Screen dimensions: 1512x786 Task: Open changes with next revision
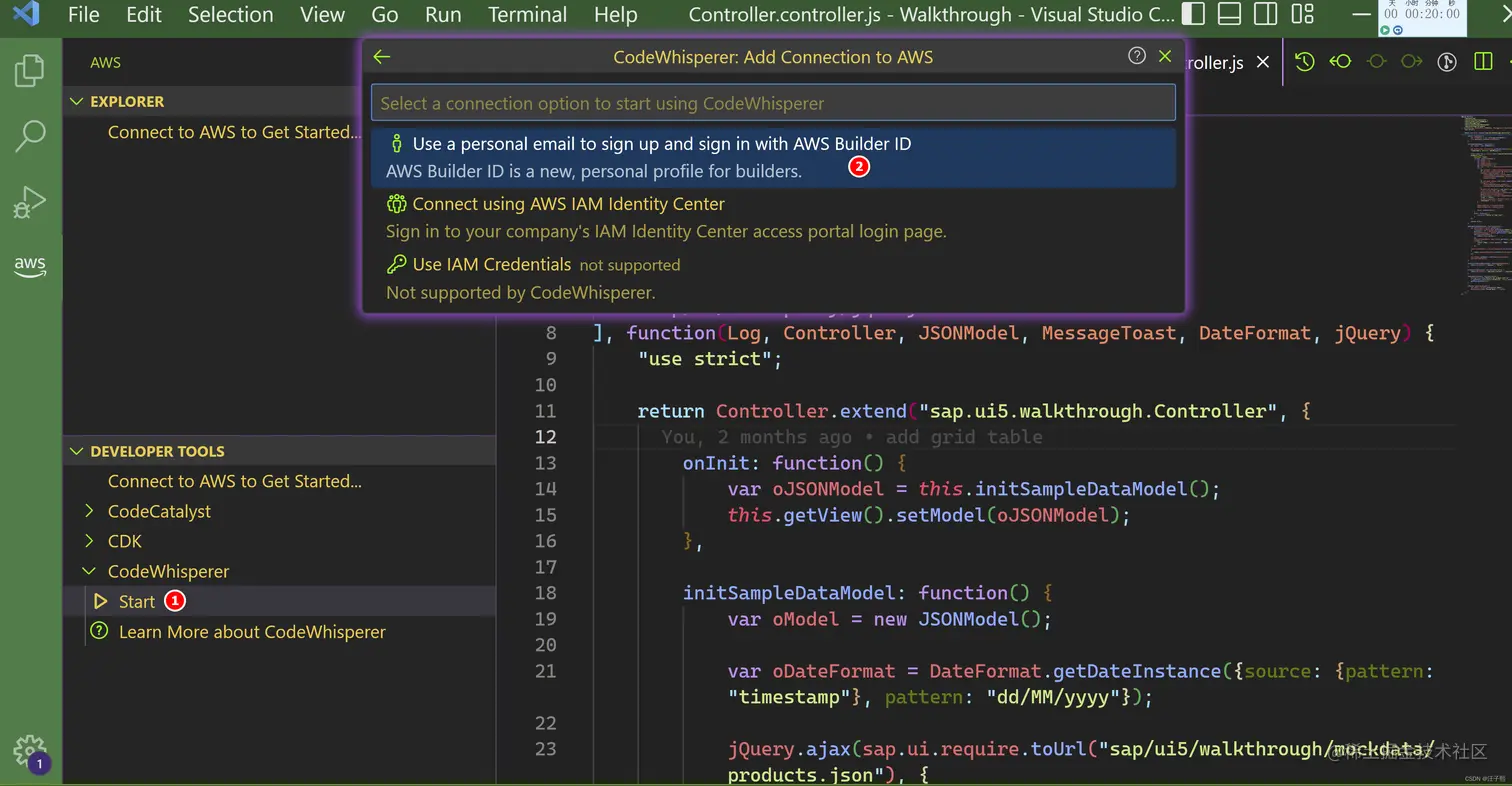1411,62
